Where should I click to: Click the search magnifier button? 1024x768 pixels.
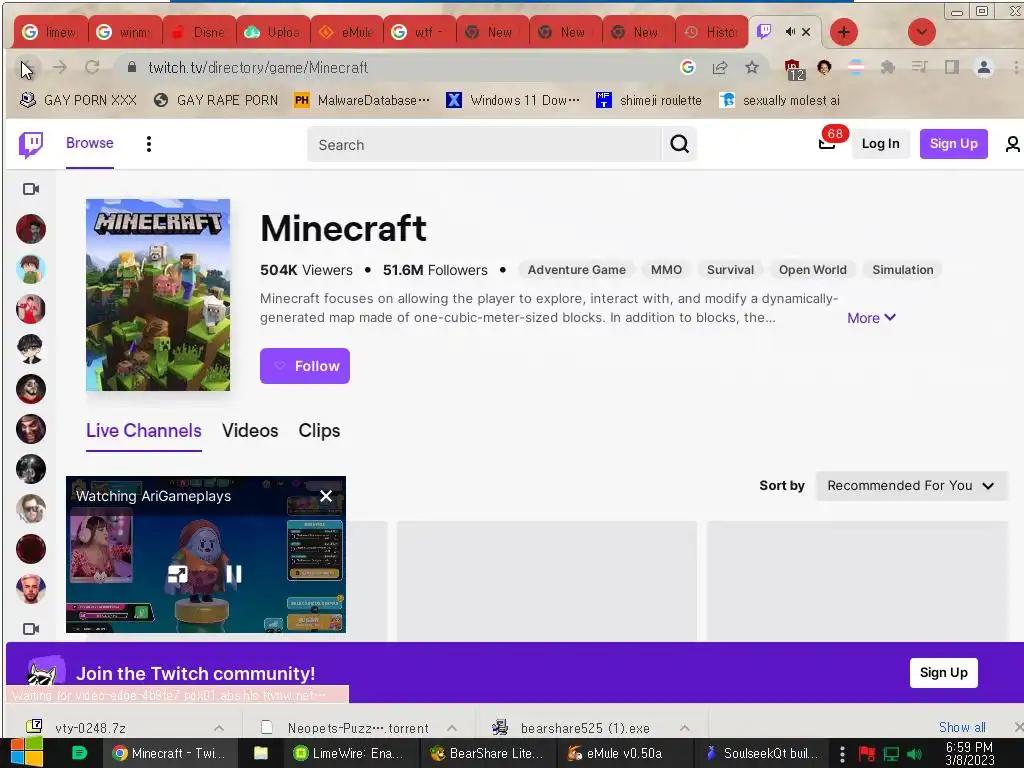pos(679,144)
